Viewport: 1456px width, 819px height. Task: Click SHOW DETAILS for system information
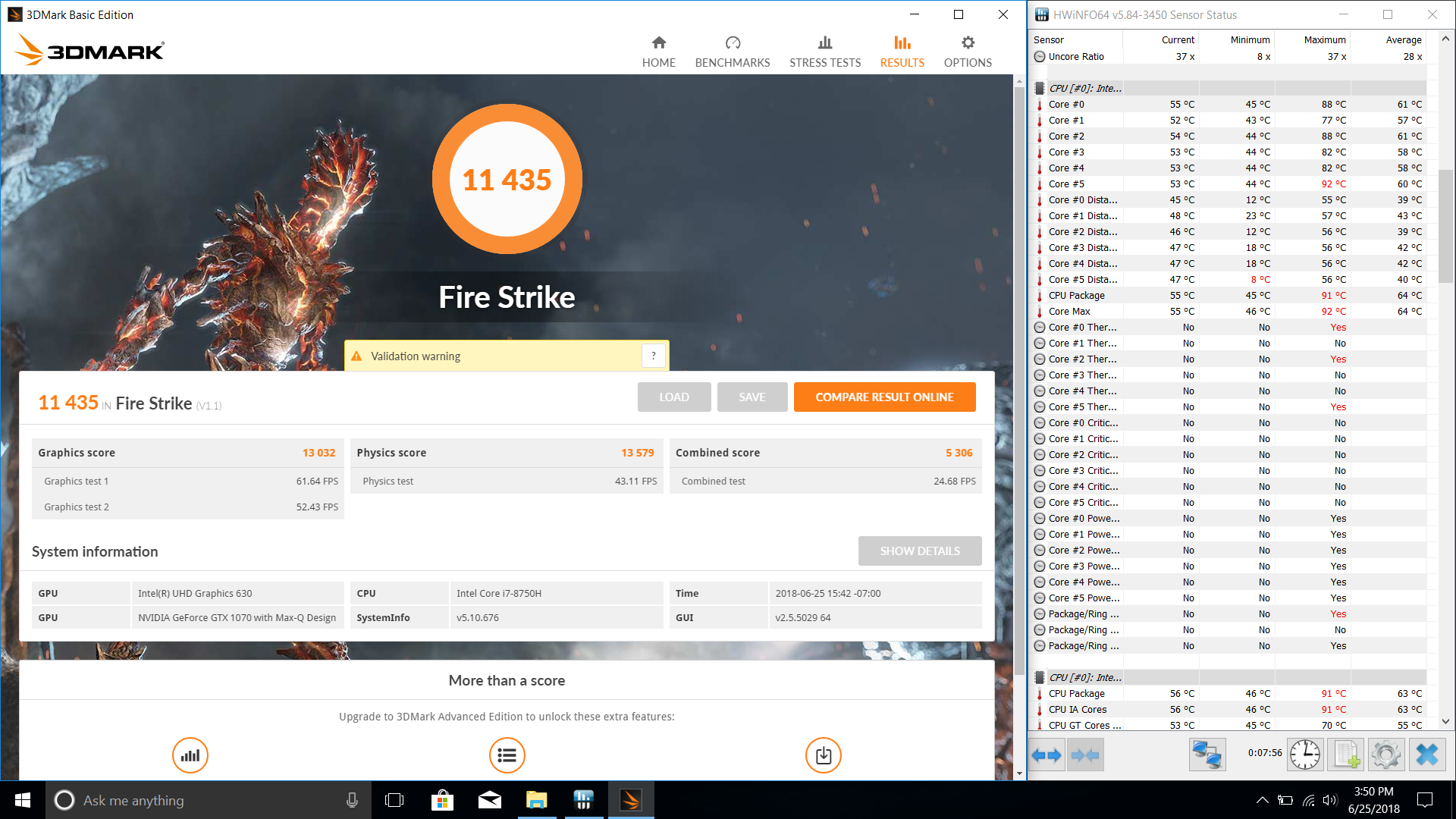pyautogui.click(x=920, y=551)
